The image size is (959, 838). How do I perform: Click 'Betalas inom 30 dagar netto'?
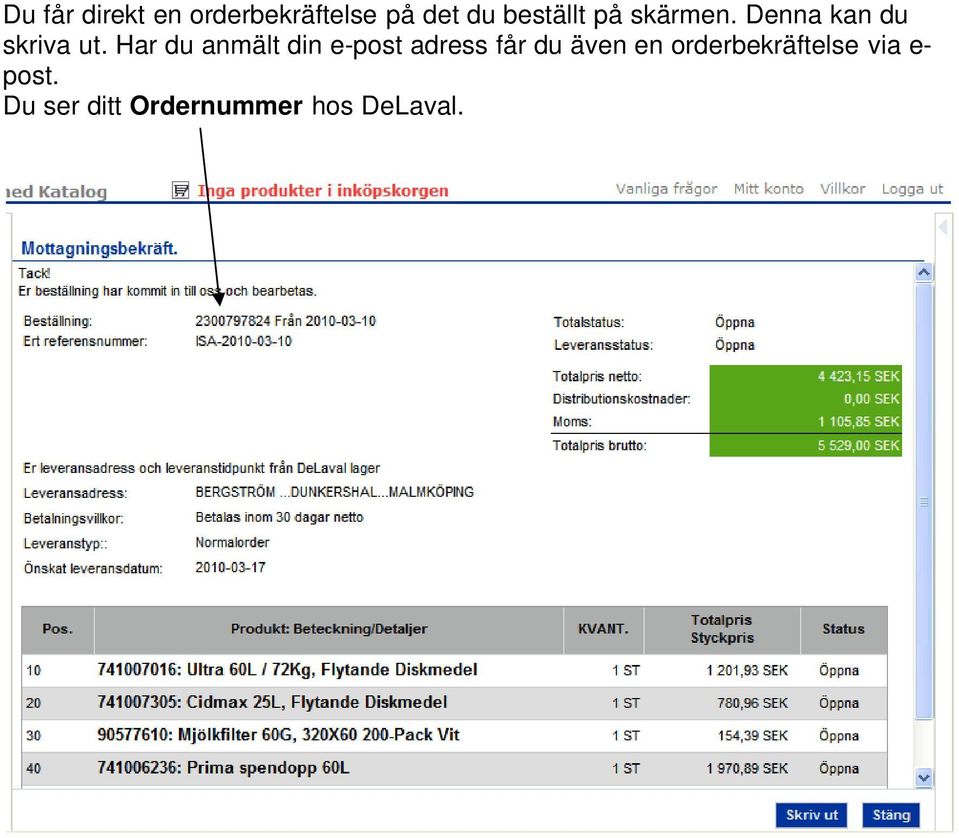coord(280,517)
